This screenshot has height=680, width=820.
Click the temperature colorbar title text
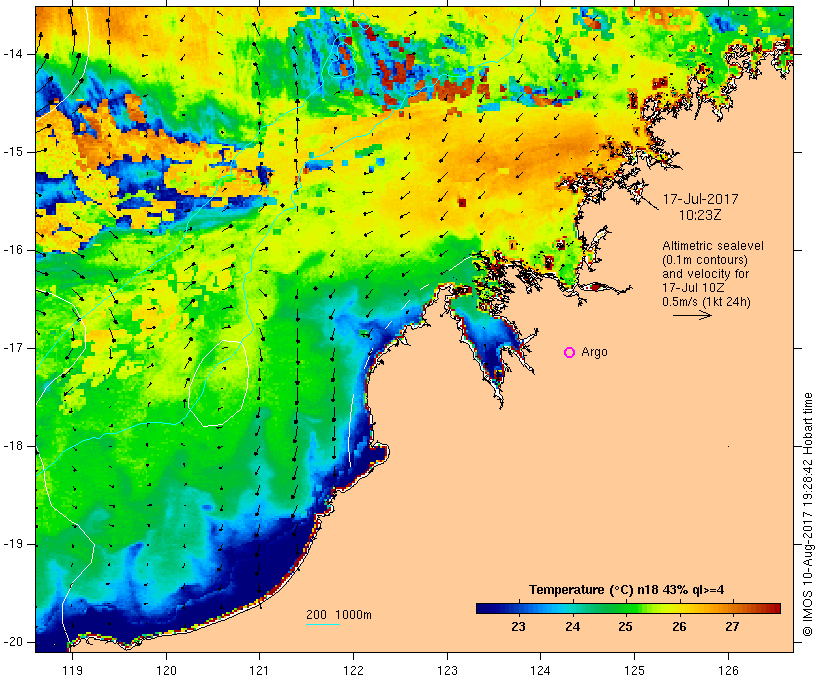coord(627,590)
